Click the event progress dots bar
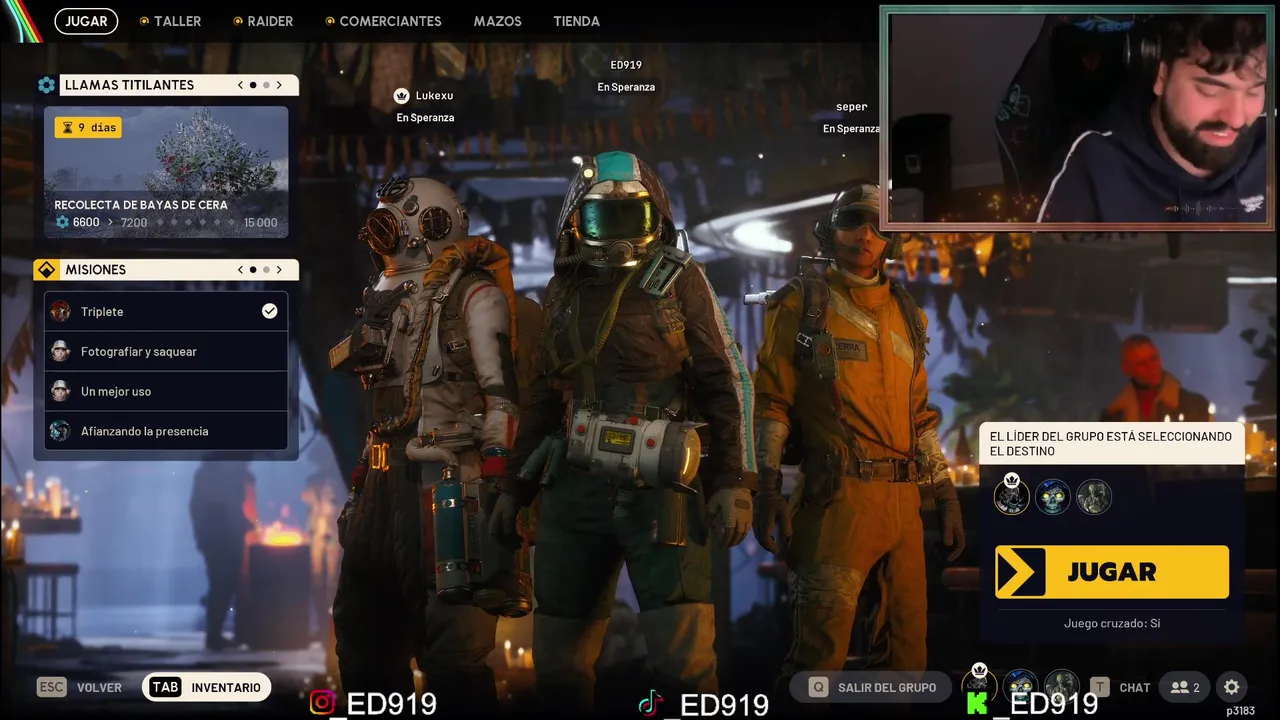The width and height of the screenshot is (1280, 720). [196, 223]
